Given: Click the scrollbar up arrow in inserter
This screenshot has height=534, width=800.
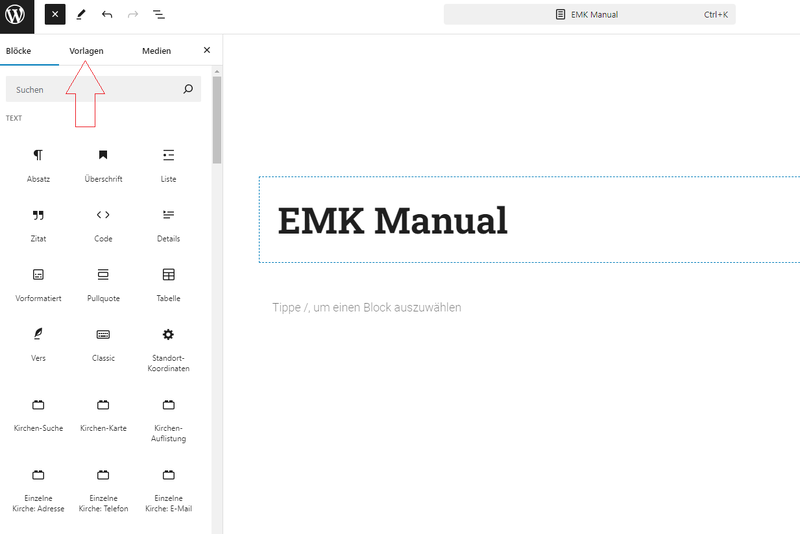Looking at the screenshot, I should [x=217, y=71].
